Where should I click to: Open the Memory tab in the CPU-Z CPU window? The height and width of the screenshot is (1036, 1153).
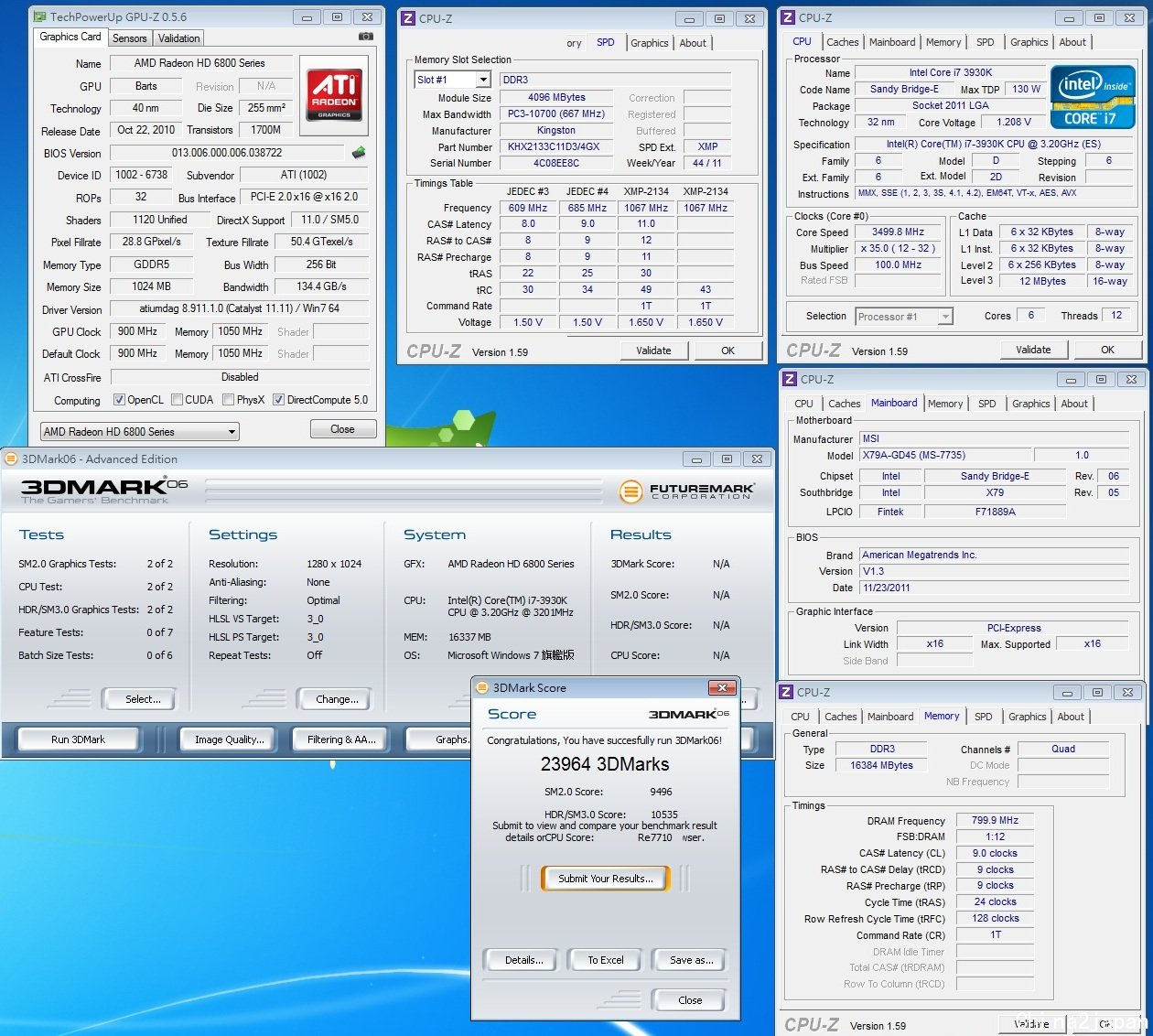pos(943,42)
